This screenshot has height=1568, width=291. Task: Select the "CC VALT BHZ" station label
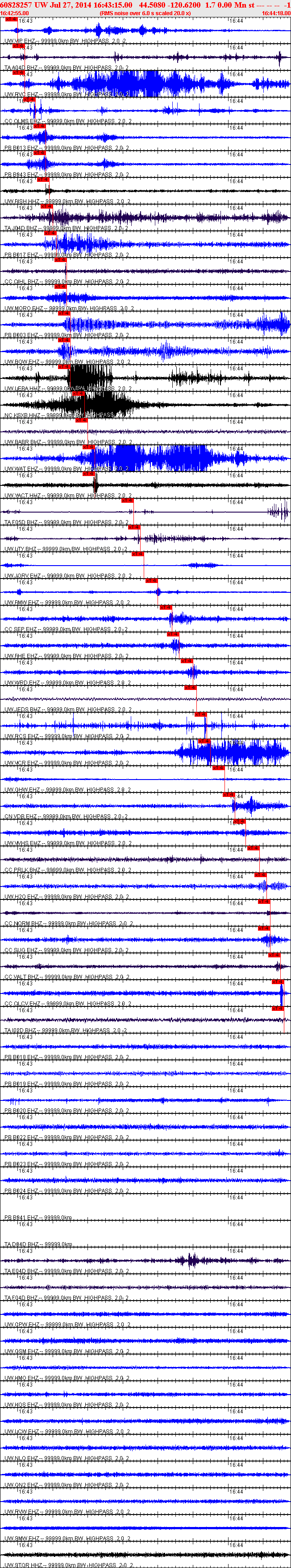coord(22,977)
